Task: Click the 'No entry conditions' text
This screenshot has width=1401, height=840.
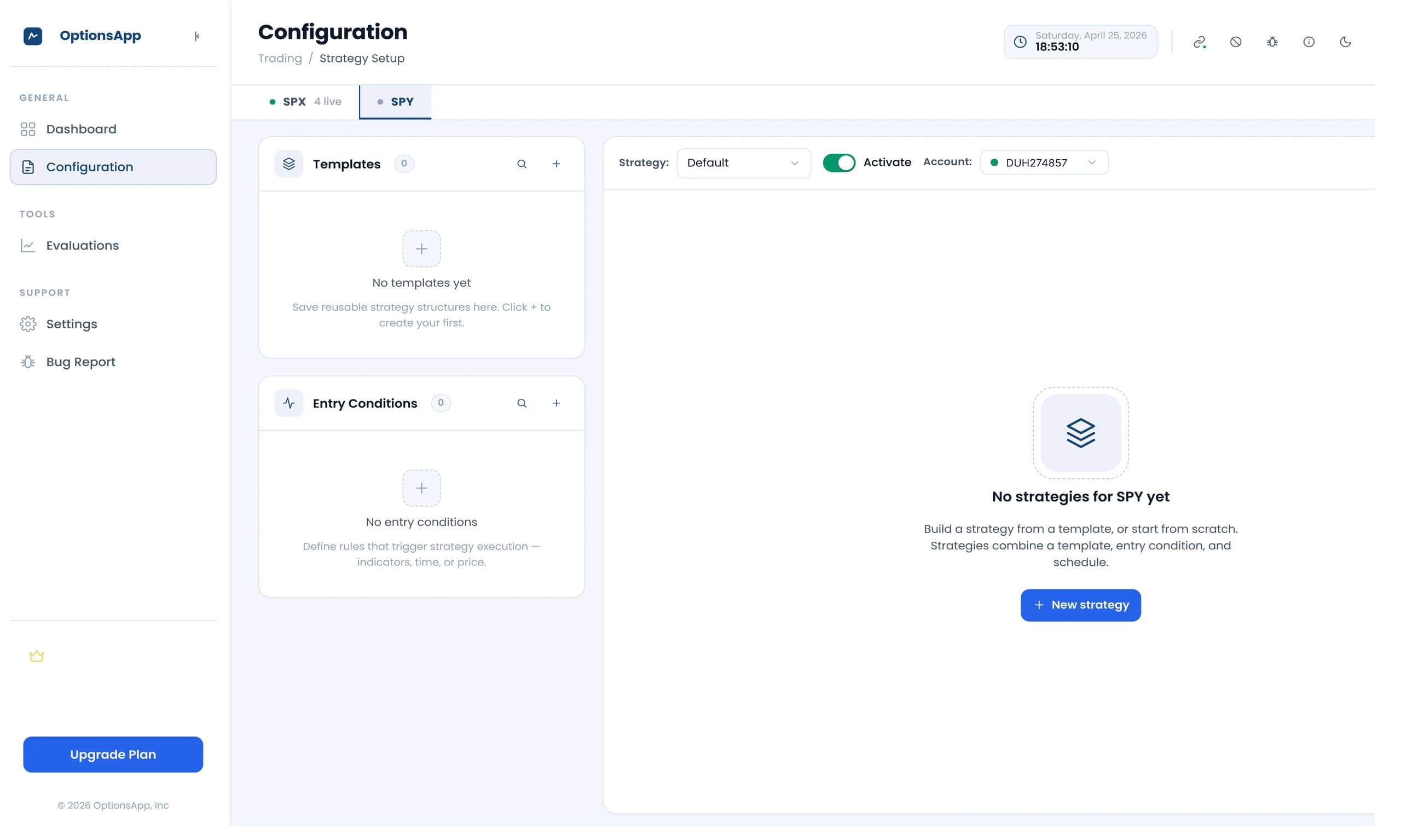Action: (422, 522)
